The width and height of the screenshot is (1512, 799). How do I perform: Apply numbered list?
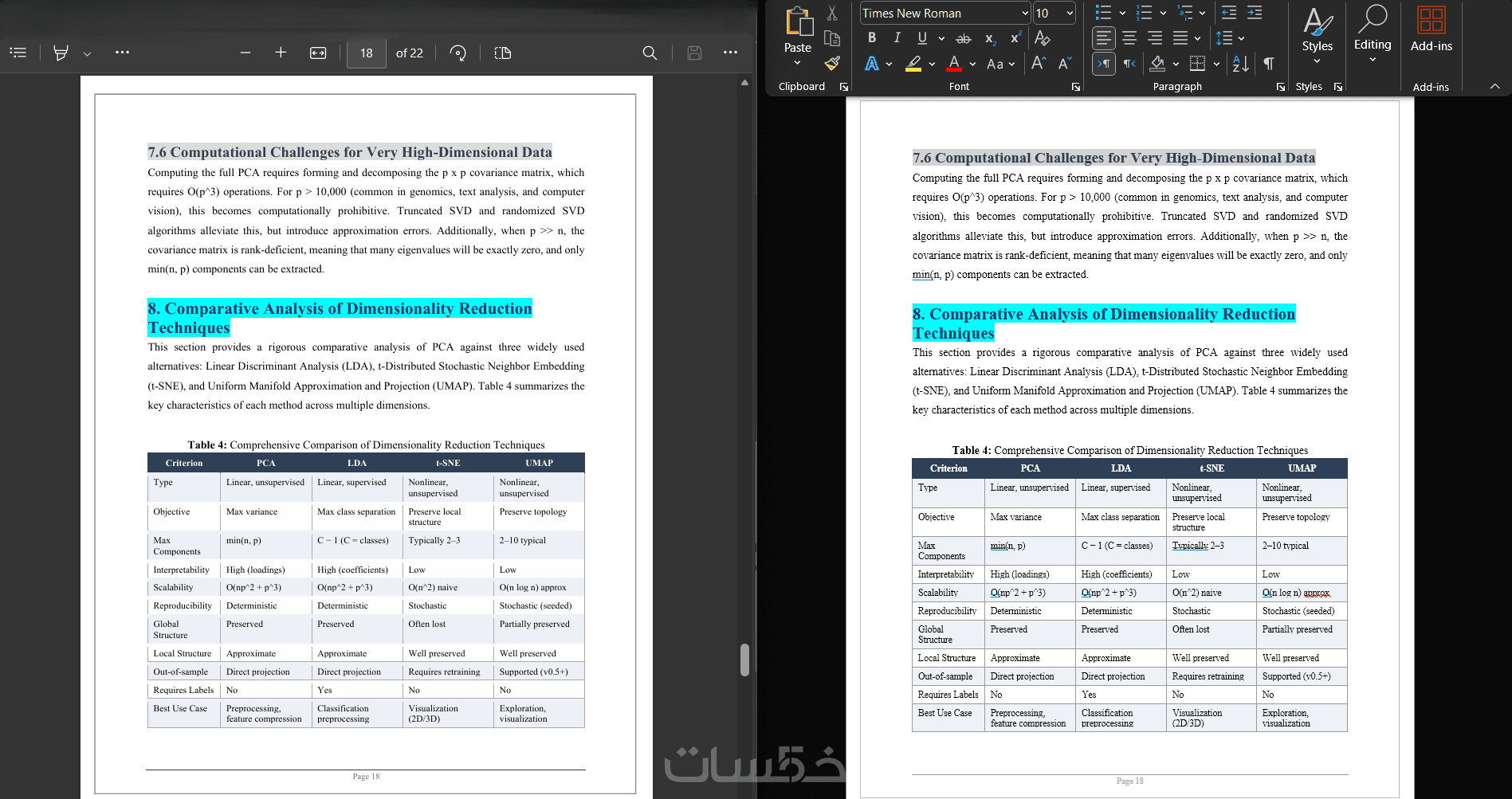click(x=1144, y=13)
